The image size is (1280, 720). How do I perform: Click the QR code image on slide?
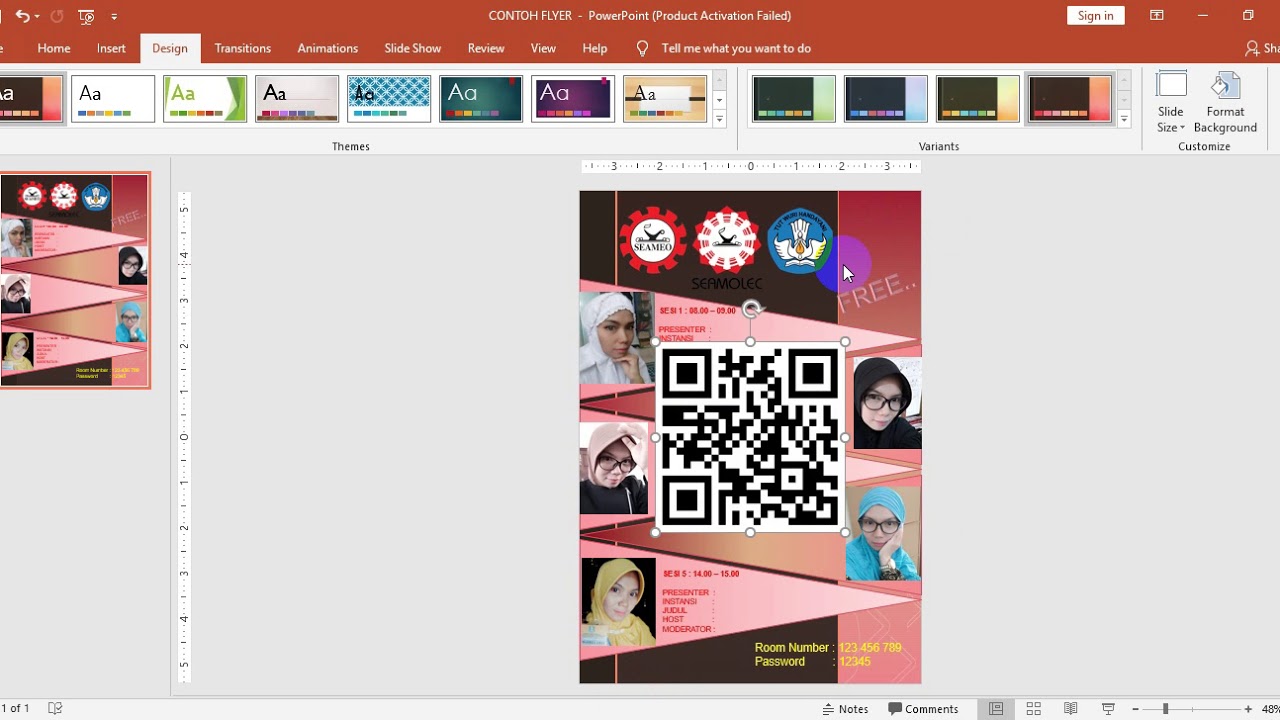750,437
